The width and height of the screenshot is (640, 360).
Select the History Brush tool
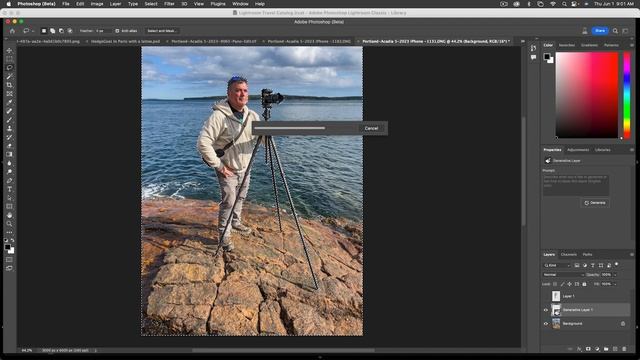click(x=9, y=137)
